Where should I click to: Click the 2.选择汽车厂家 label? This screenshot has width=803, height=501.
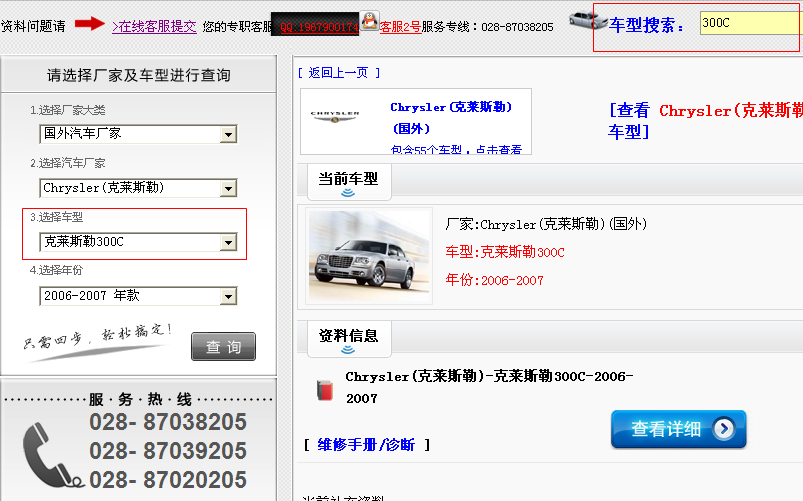pos(68,163)
